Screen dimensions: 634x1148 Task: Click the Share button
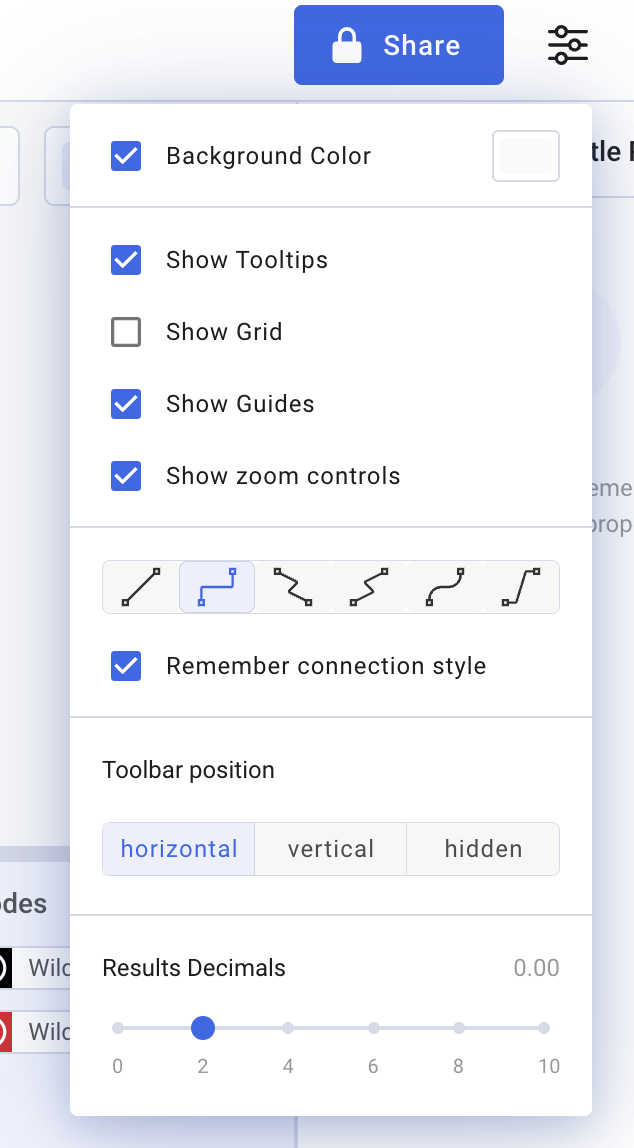(x=399, y=45)
